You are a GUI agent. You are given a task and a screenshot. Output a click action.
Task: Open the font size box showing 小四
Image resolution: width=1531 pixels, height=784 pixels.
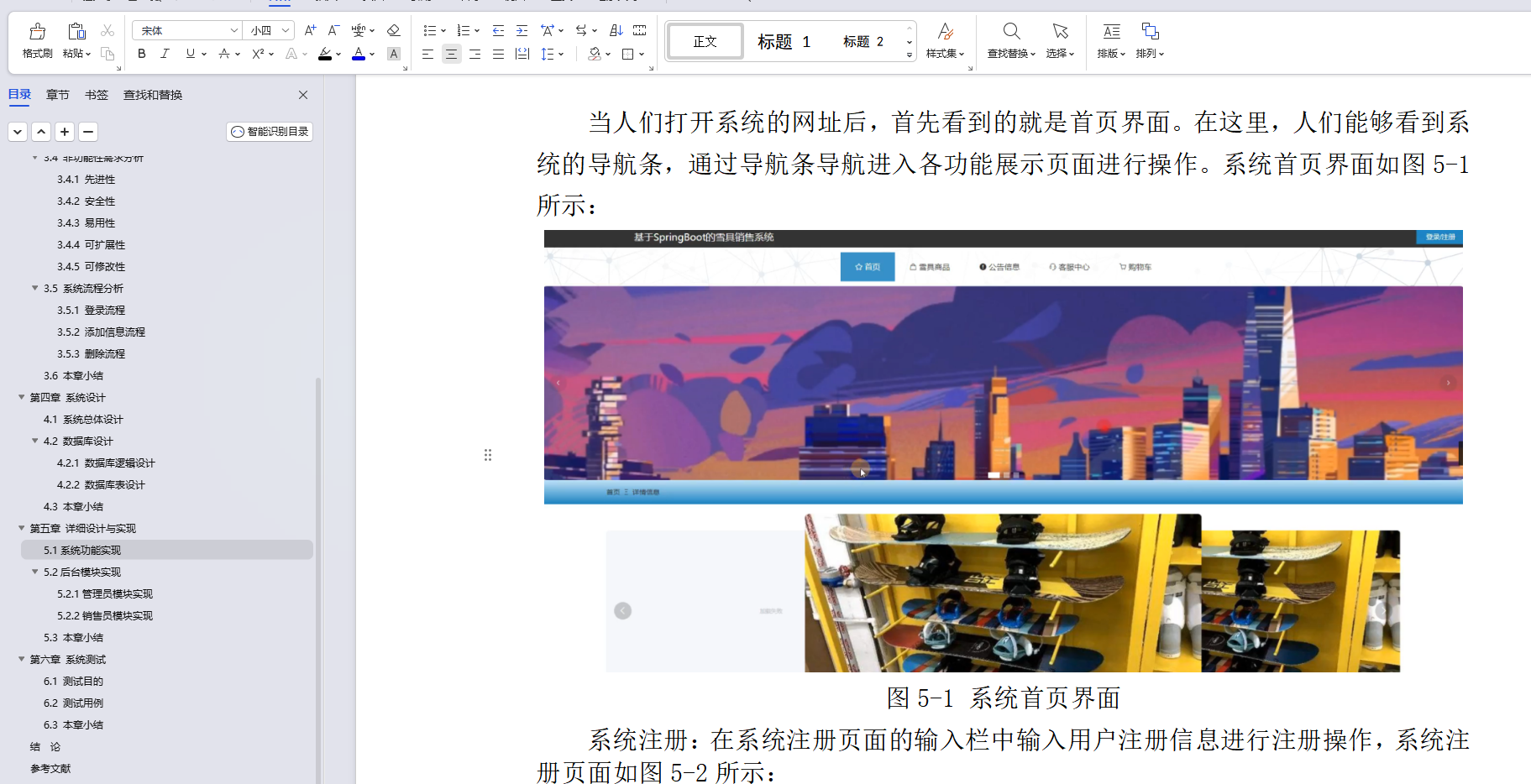click(269, 30)
